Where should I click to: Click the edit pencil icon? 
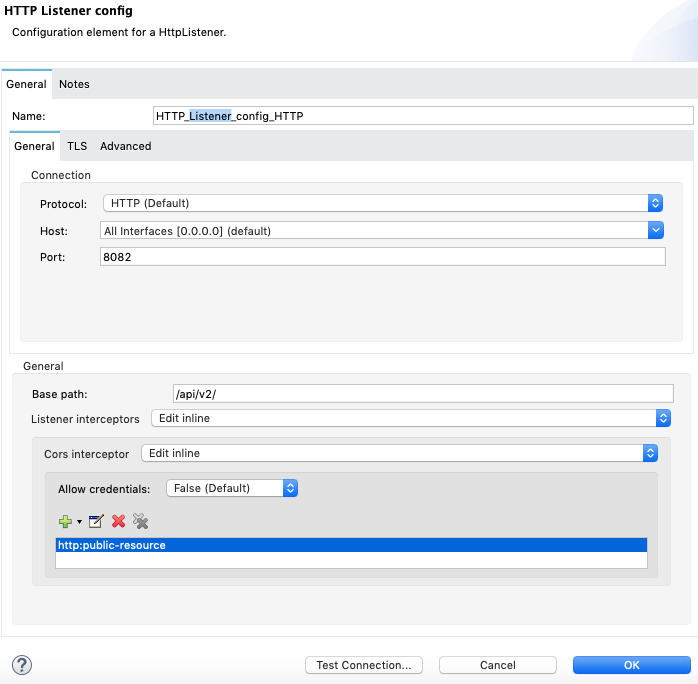pos(96,521)
